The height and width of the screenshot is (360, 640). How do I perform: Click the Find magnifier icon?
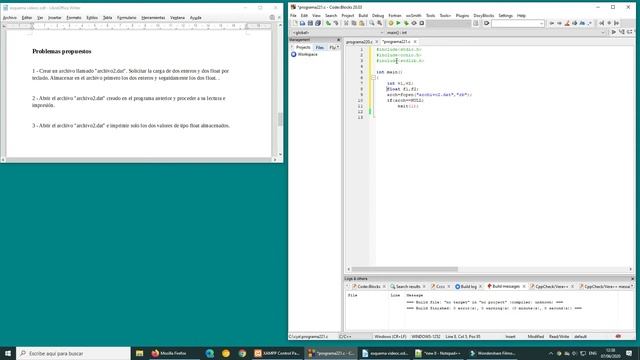(372, 23)
